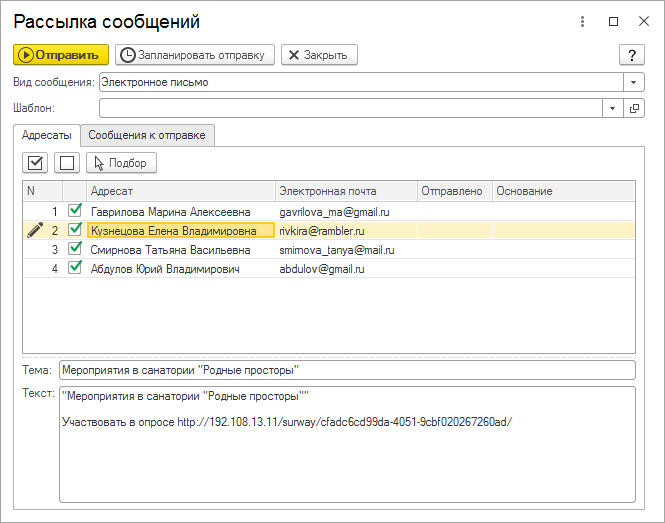Switch to Сообщения к отправке tab
Viewport: 665px width, 523px height.
[x=148, y=135]
